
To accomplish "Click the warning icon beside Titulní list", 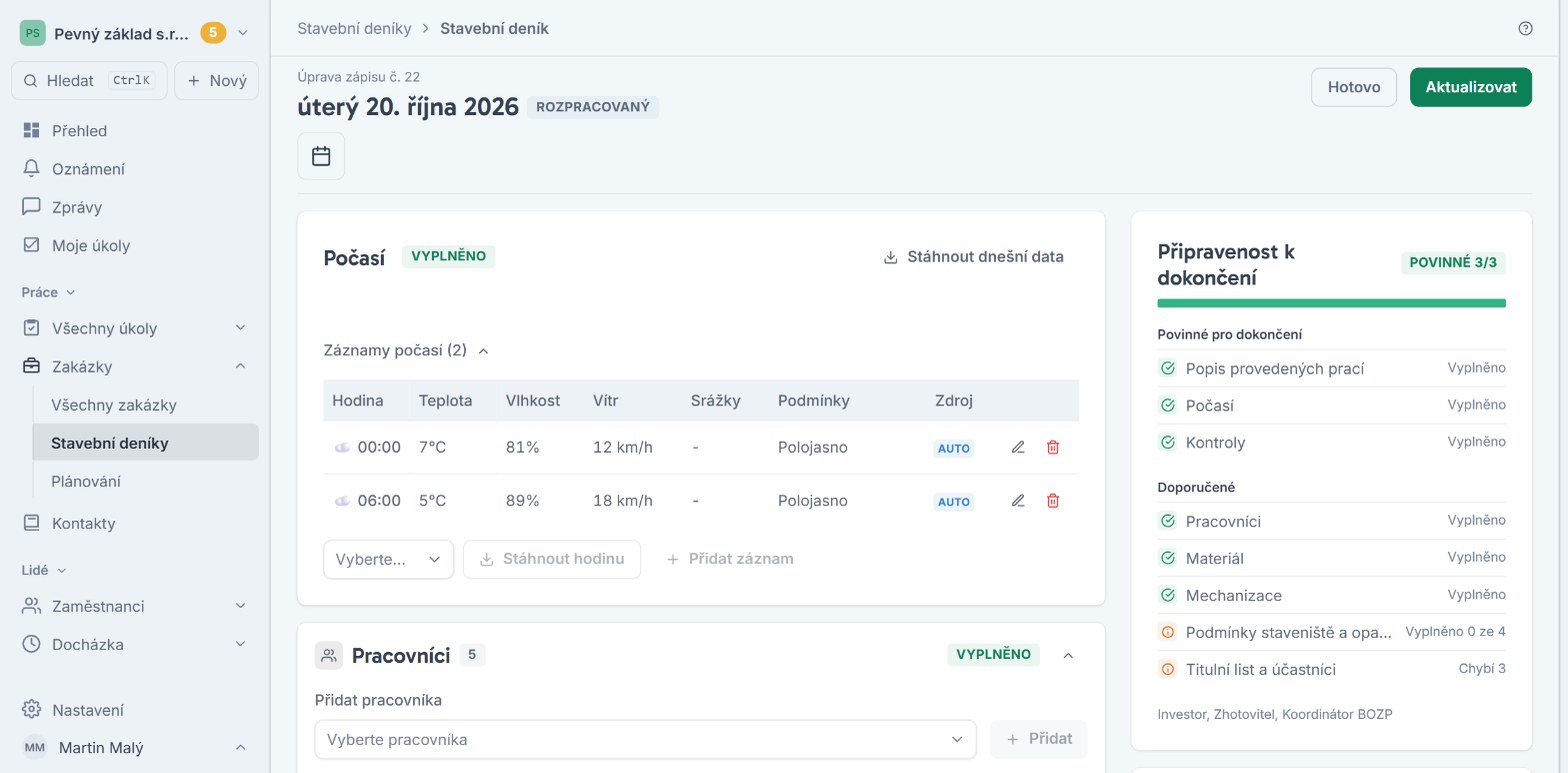I will click(1167, 669).
